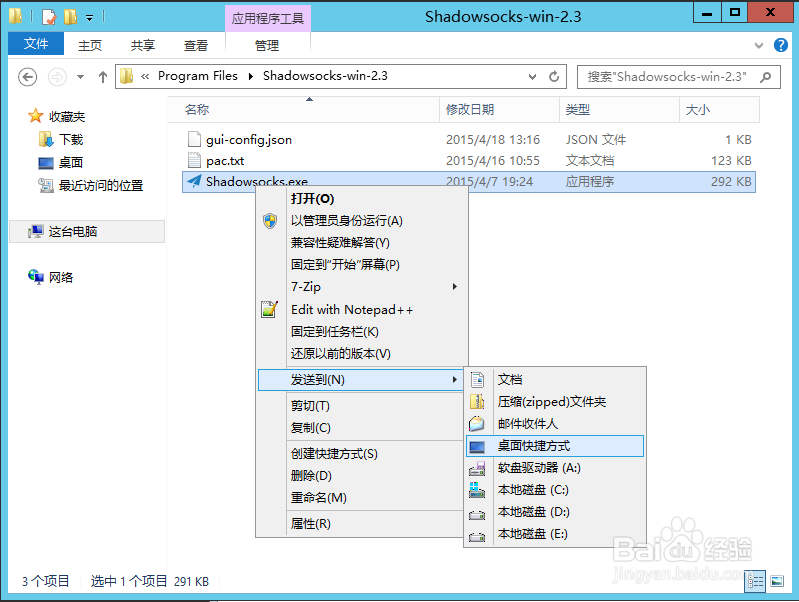
Task: Click the search magnifier icon
Action: point(765,77)
